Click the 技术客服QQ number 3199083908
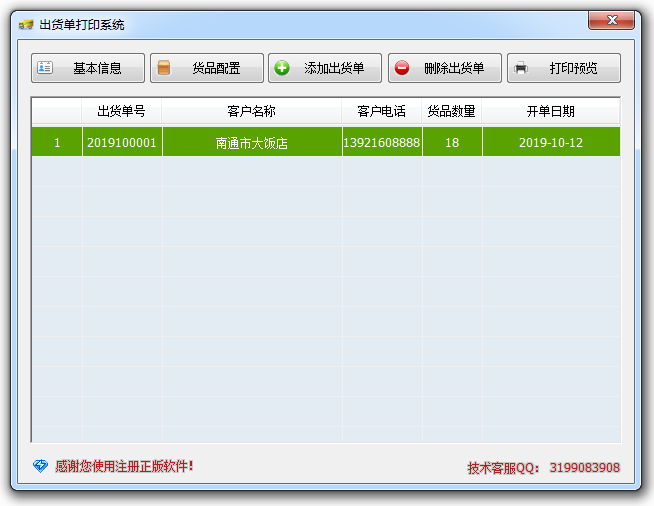The image size is (654, 506). 584,468
